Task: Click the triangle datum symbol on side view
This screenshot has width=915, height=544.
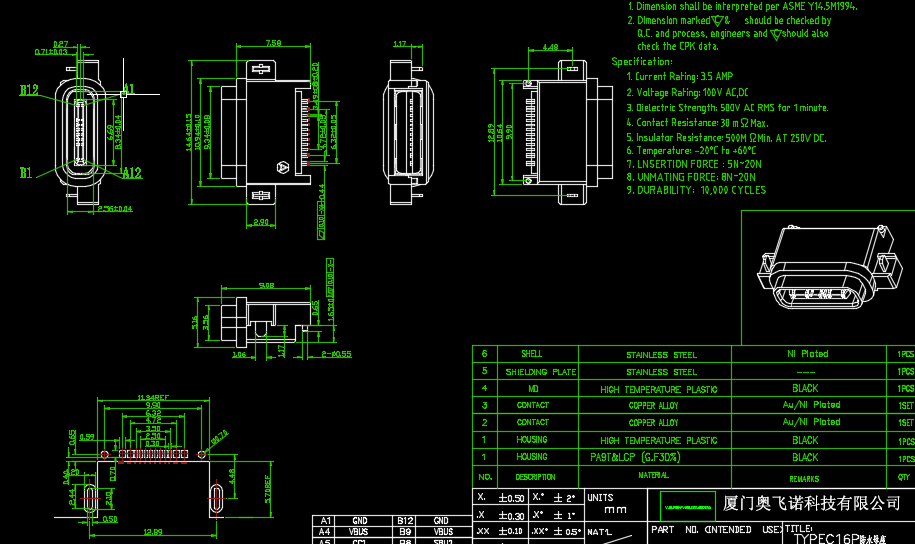Action: click(282, 167)
